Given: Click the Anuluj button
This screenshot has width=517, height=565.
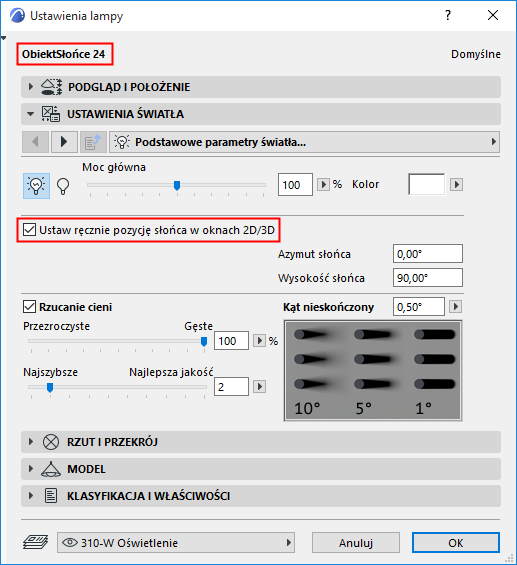Looking at the screenshot, I should pyautogui.click(x=356, y=543).
